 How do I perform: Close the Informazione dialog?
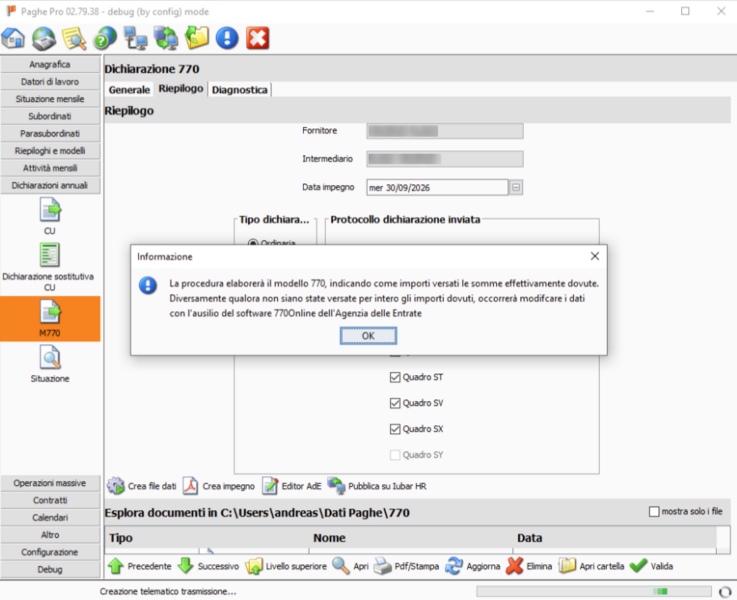pyautogui.click(x=595, y=256)
